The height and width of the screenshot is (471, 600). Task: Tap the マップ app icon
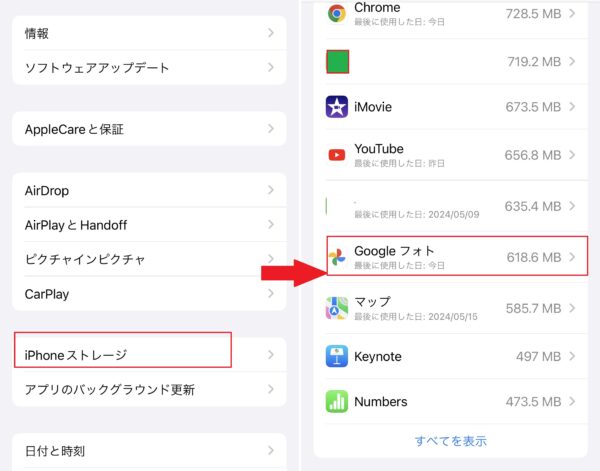337,308
